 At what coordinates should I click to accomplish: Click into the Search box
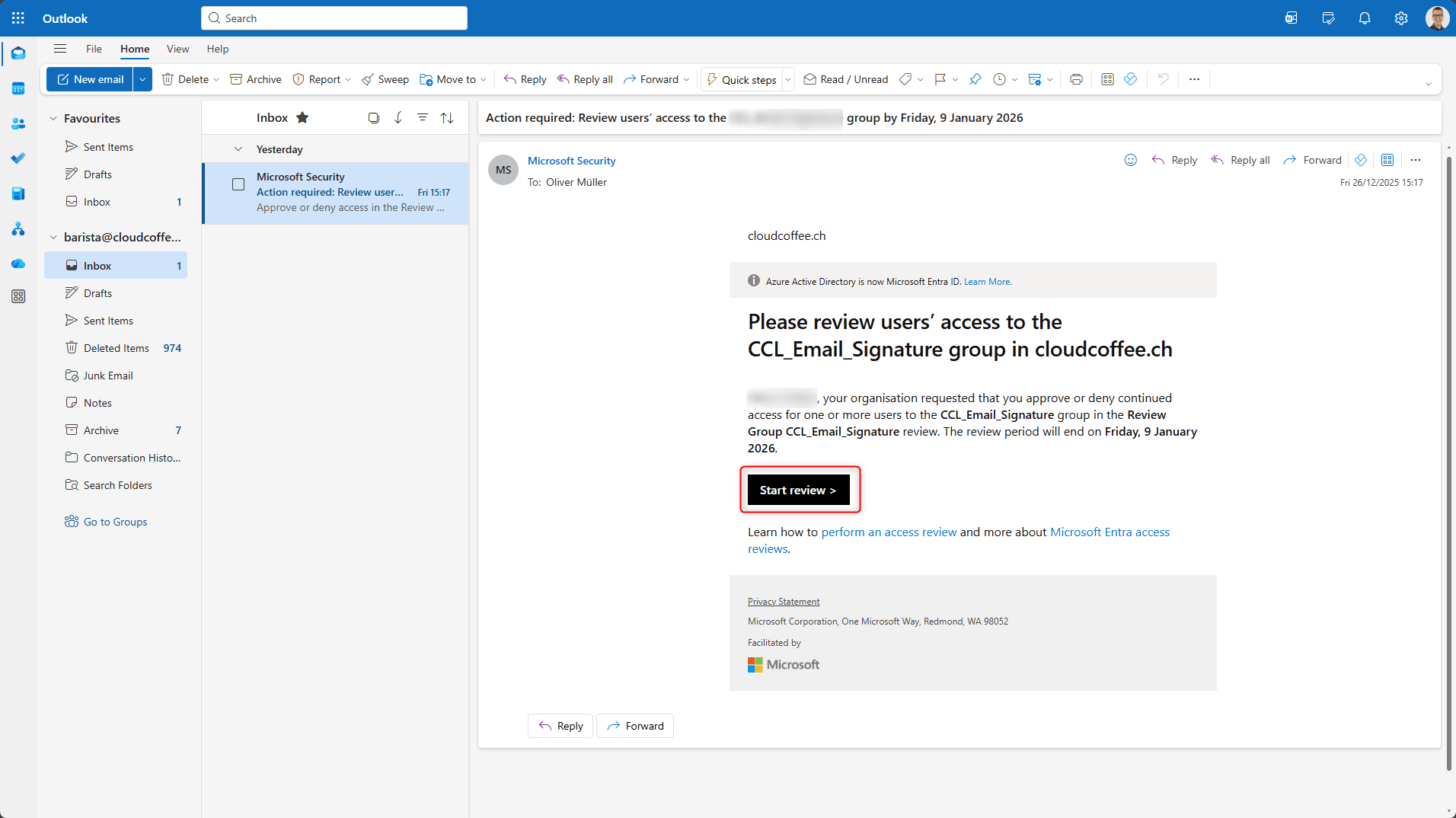pyautogui.click(x=334, y=18)
